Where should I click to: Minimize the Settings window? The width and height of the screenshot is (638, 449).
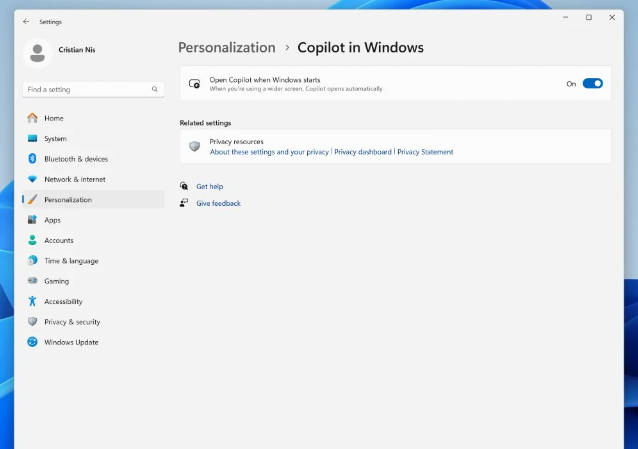[565, 18]
